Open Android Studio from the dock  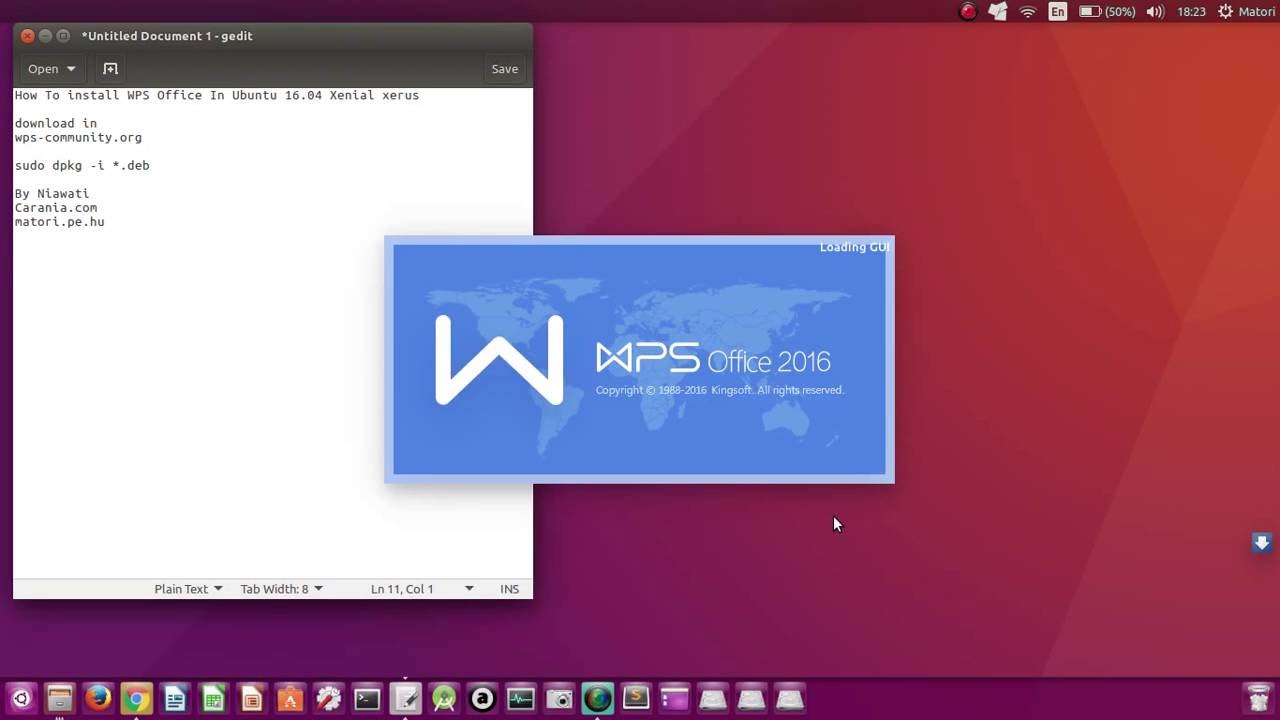click(444, 698)
